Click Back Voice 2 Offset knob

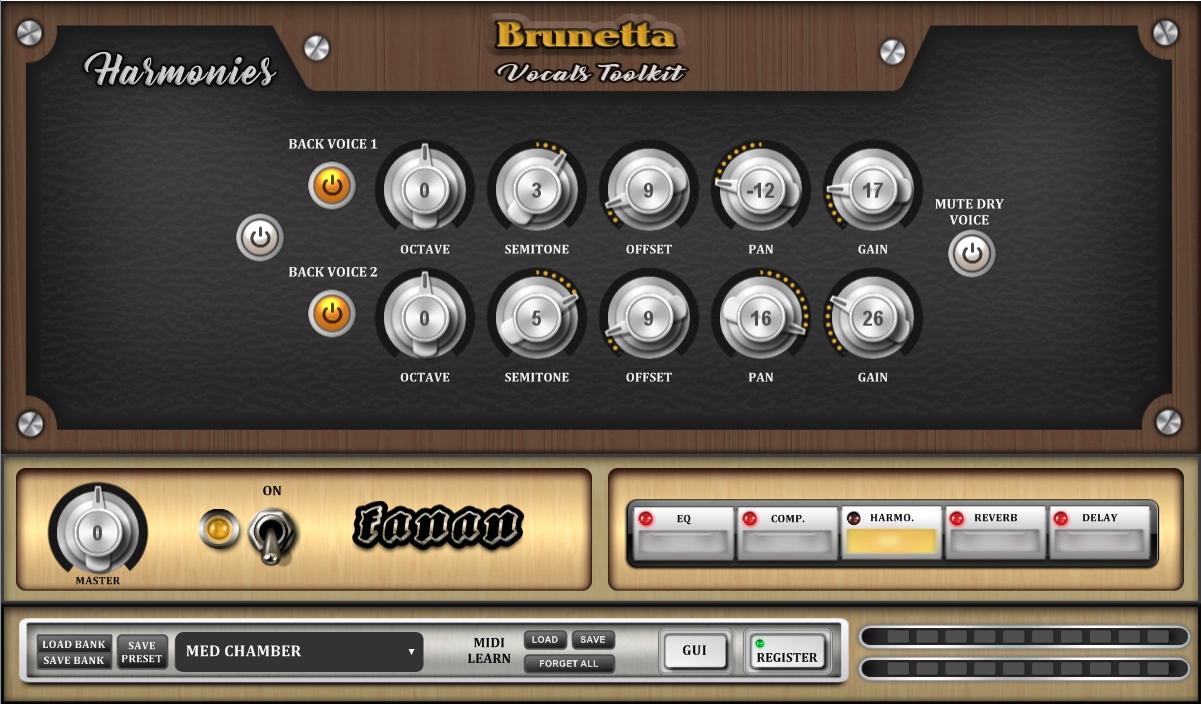click(648, 318)
